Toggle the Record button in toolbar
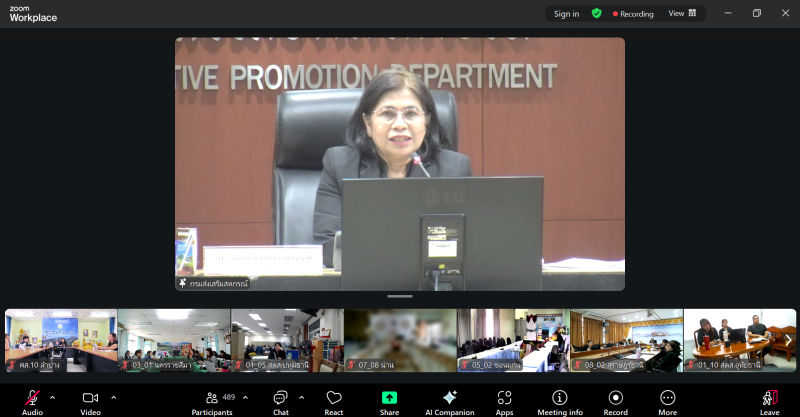 [615, 398]
